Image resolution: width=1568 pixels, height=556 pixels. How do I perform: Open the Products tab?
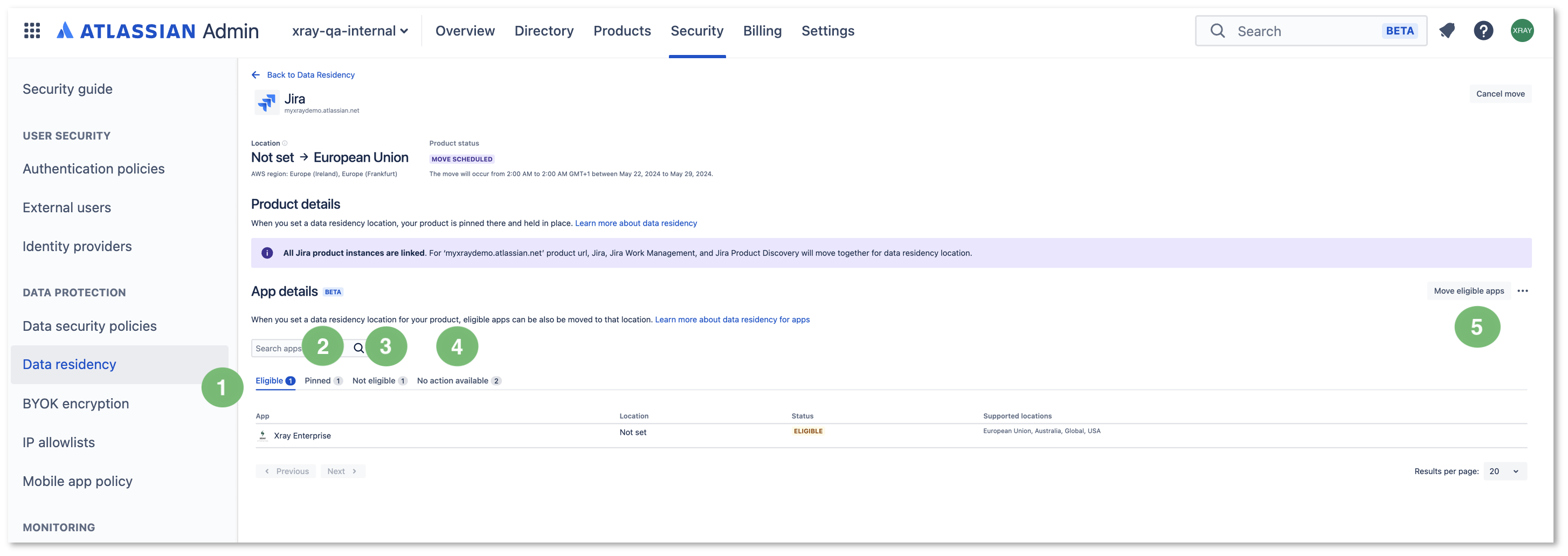tap(621, 31)
